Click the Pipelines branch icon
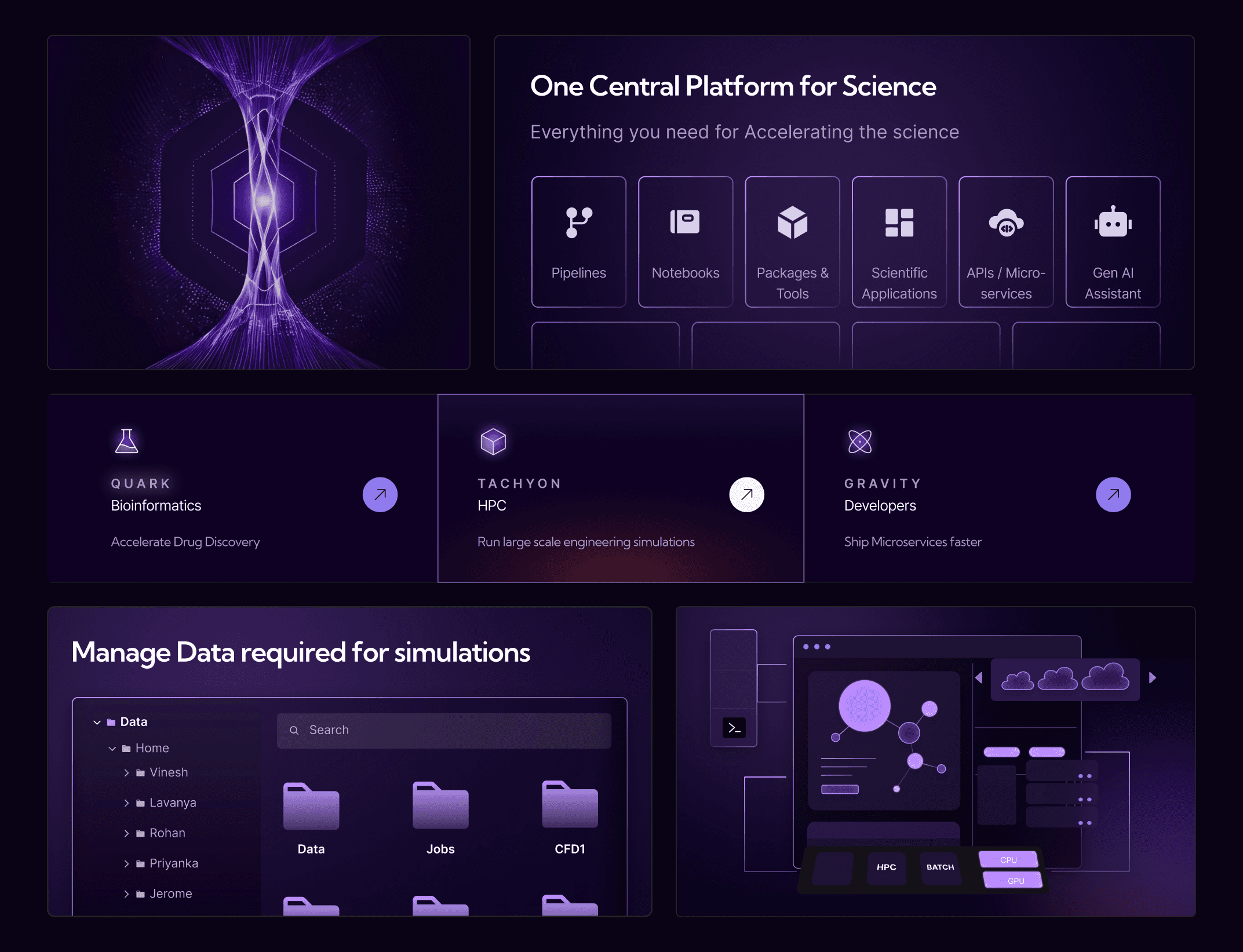 tap(579, 223)
